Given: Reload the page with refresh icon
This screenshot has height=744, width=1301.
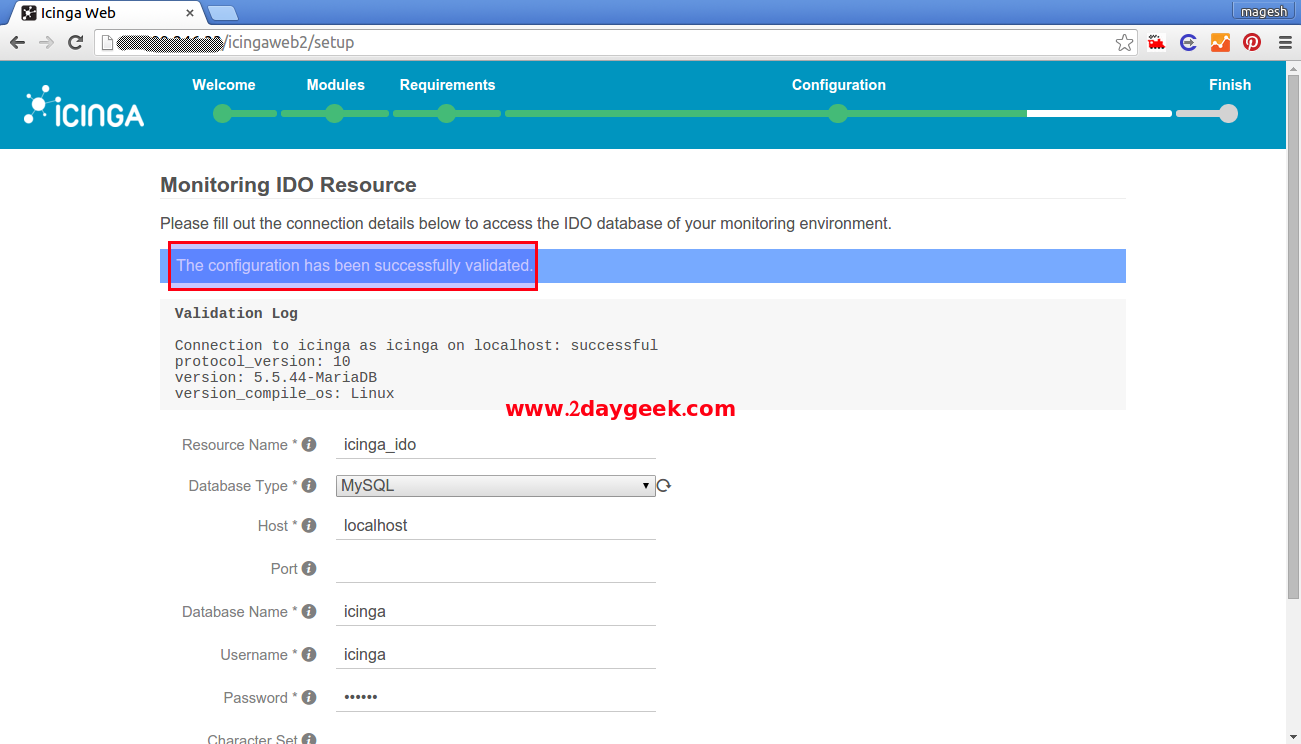Looking at the screenshot, I should point(75,42).
